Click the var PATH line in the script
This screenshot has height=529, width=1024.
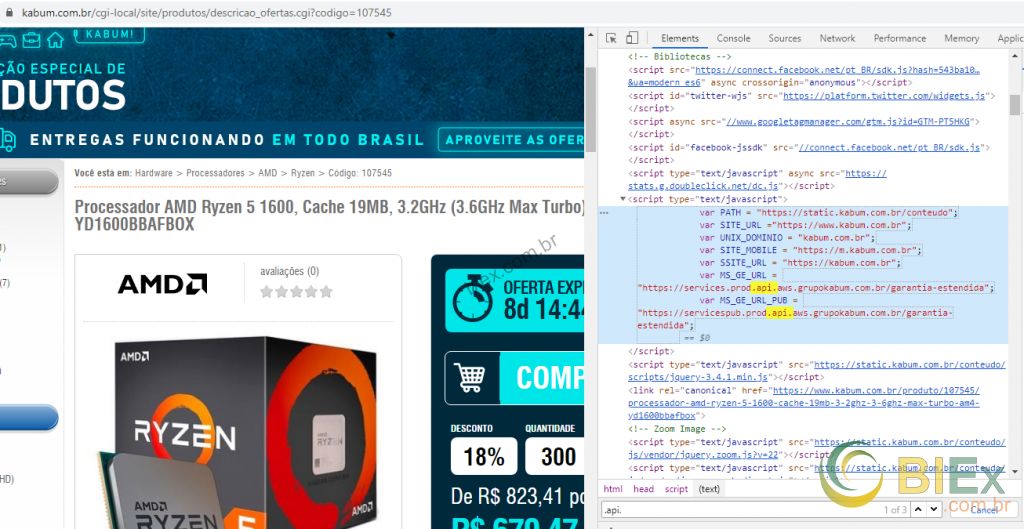coord(829,213)
